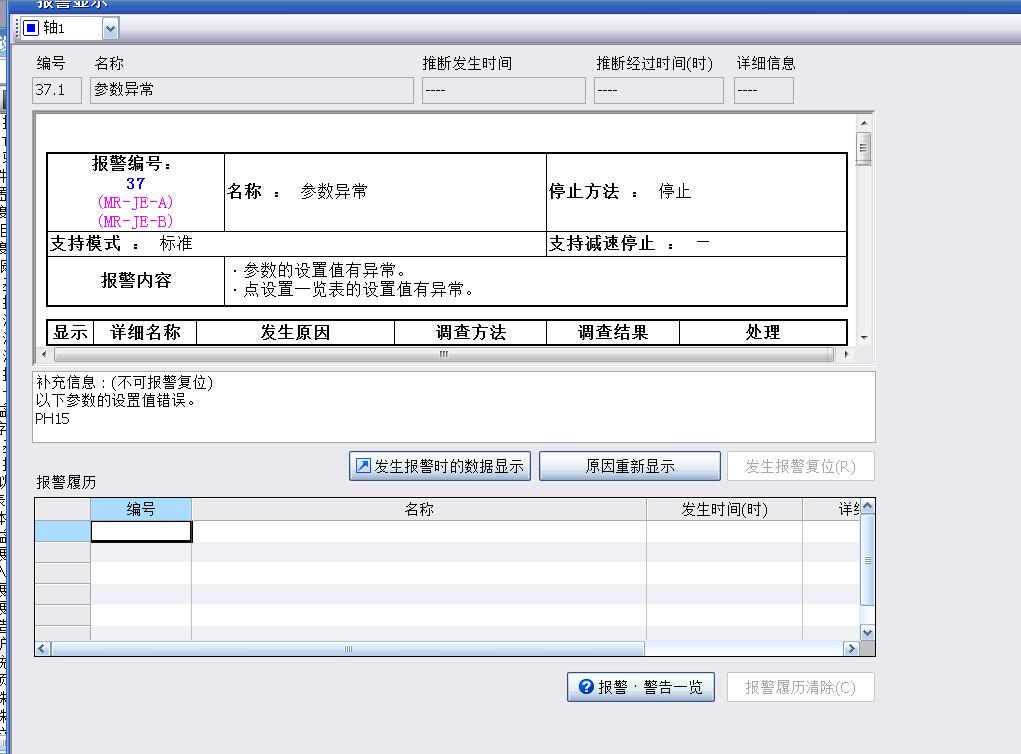Open the 报警·警告一览 help list

click(640, 687)
